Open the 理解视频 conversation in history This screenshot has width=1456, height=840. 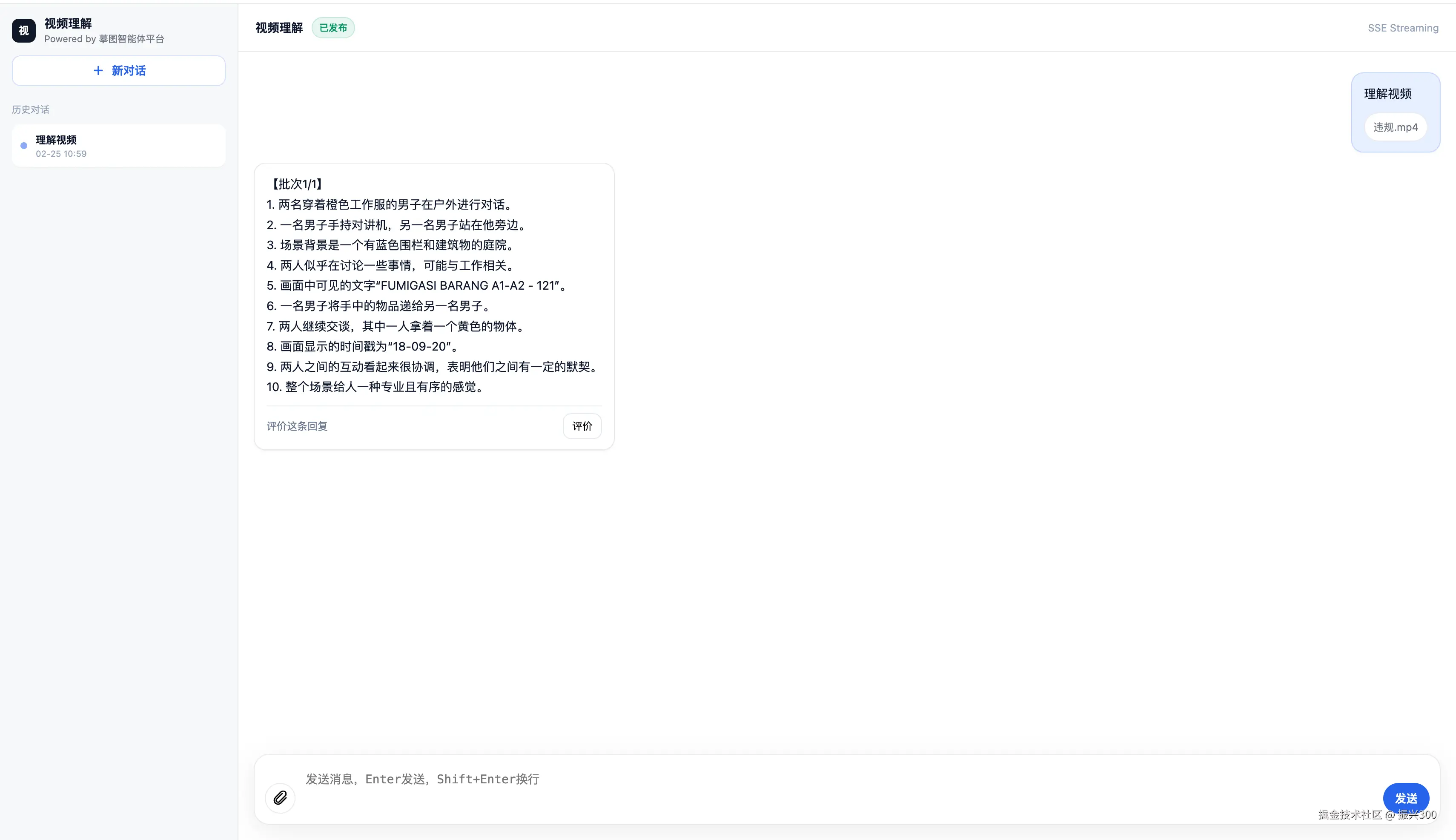pos(119,145)
